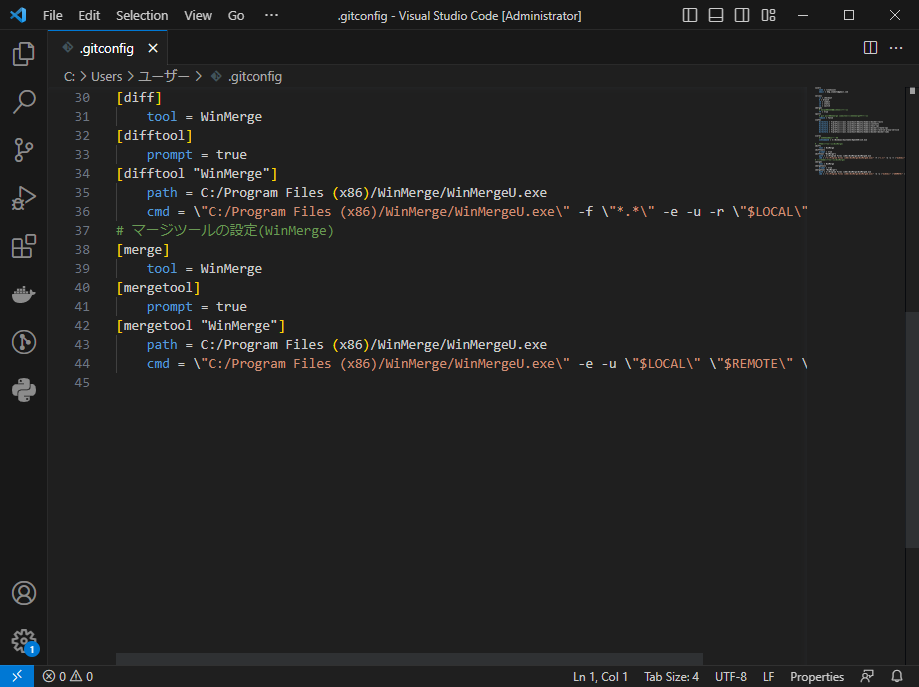Expand the Users breadcrumb dropdown

click(106, 75)
